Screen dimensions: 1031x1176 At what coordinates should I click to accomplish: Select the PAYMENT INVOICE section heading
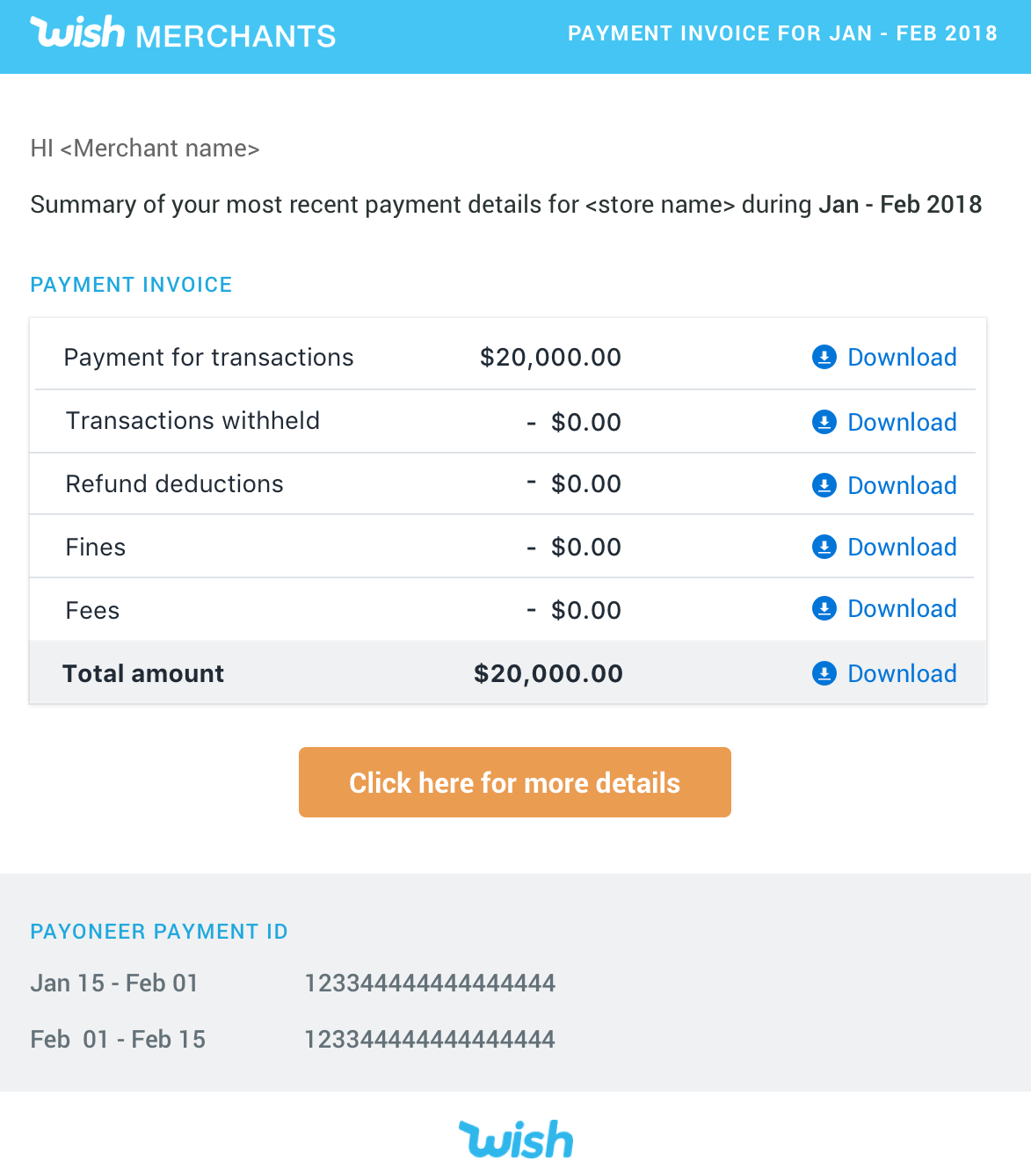tap(131, 284)
